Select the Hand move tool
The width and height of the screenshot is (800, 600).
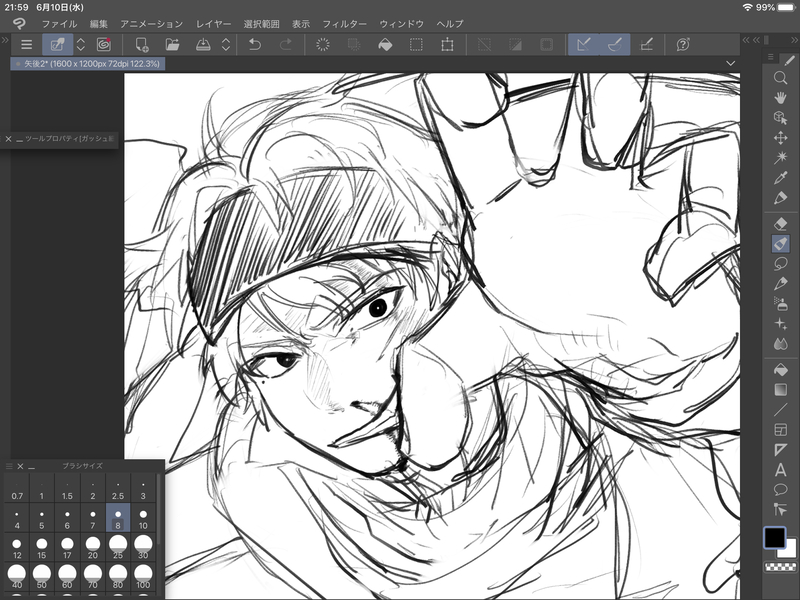(780, 97)
